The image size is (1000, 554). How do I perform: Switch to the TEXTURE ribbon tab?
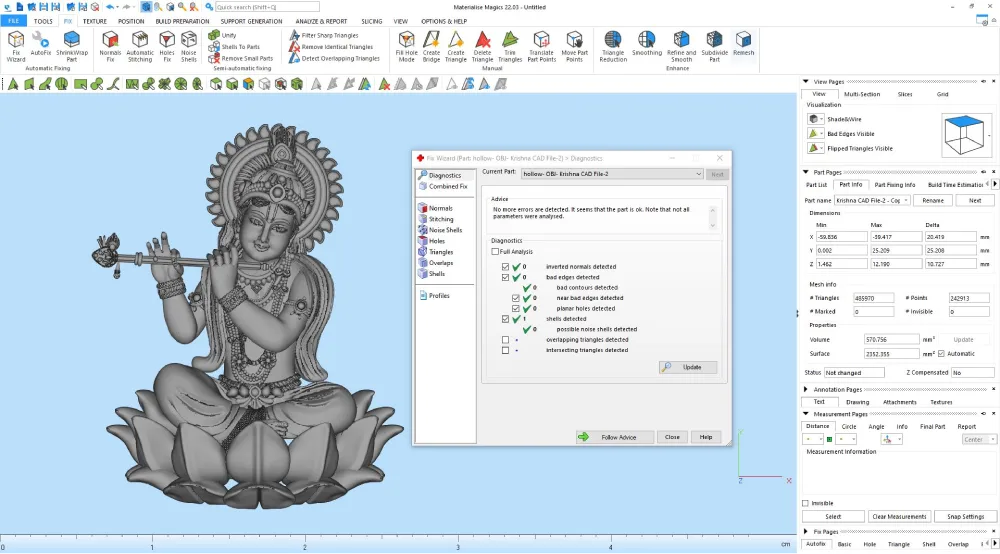coord(94,21)
